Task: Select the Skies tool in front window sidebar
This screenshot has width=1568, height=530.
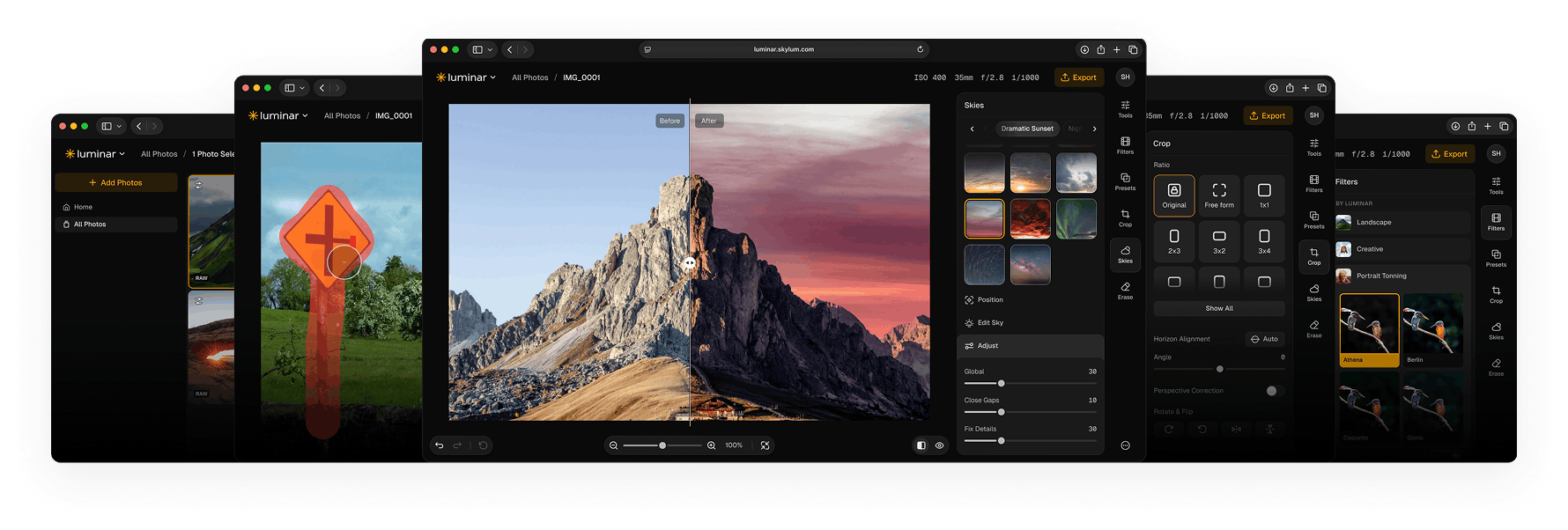Action: [x=1125, y=254]
